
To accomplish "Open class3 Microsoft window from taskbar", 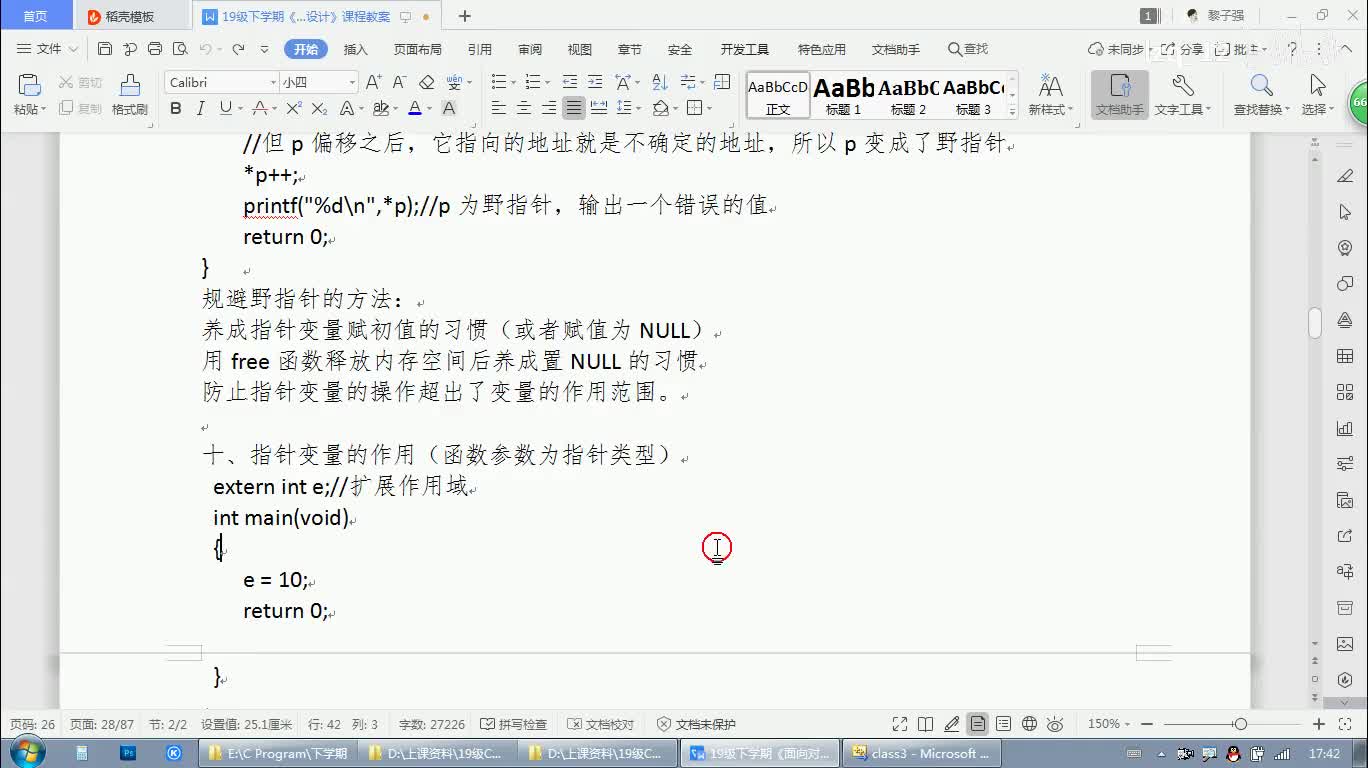I will coord(920,753).
